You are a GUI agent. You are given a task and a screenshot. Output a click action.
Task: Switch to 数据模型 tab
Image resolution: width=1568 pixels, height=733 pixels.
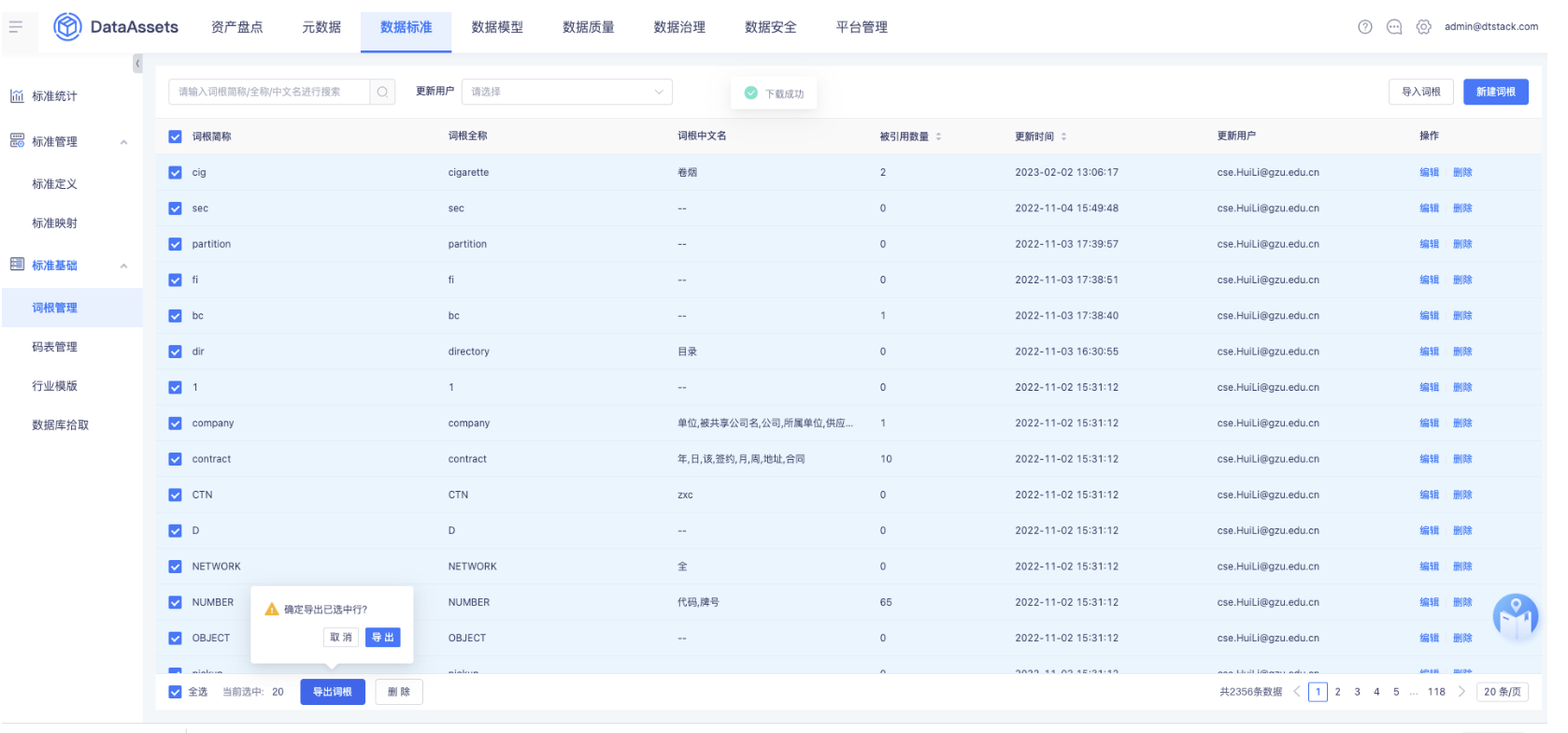click(497, 27)
